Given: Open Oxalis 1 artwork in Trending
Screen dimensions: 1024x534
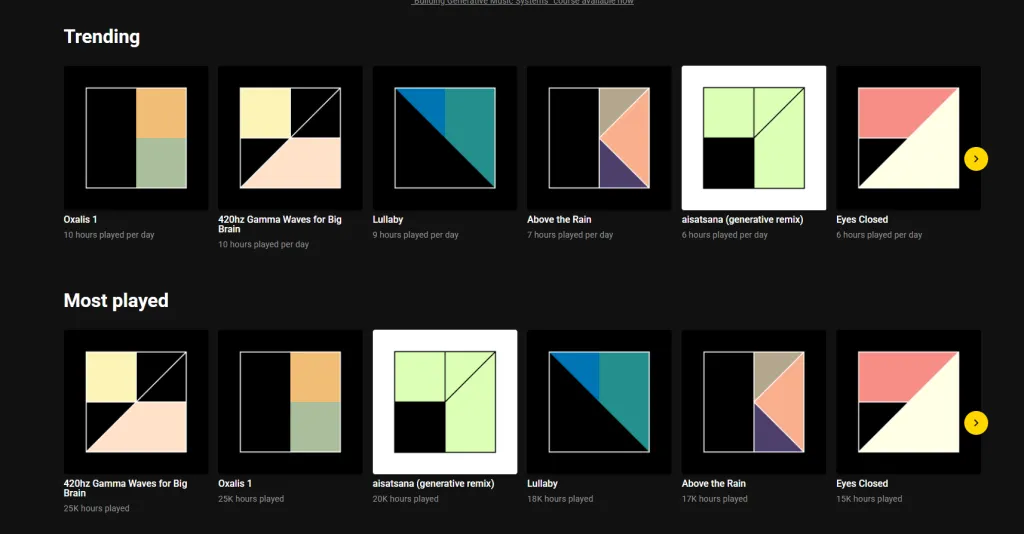Looking at the screenshot, I should pos(136,138).
